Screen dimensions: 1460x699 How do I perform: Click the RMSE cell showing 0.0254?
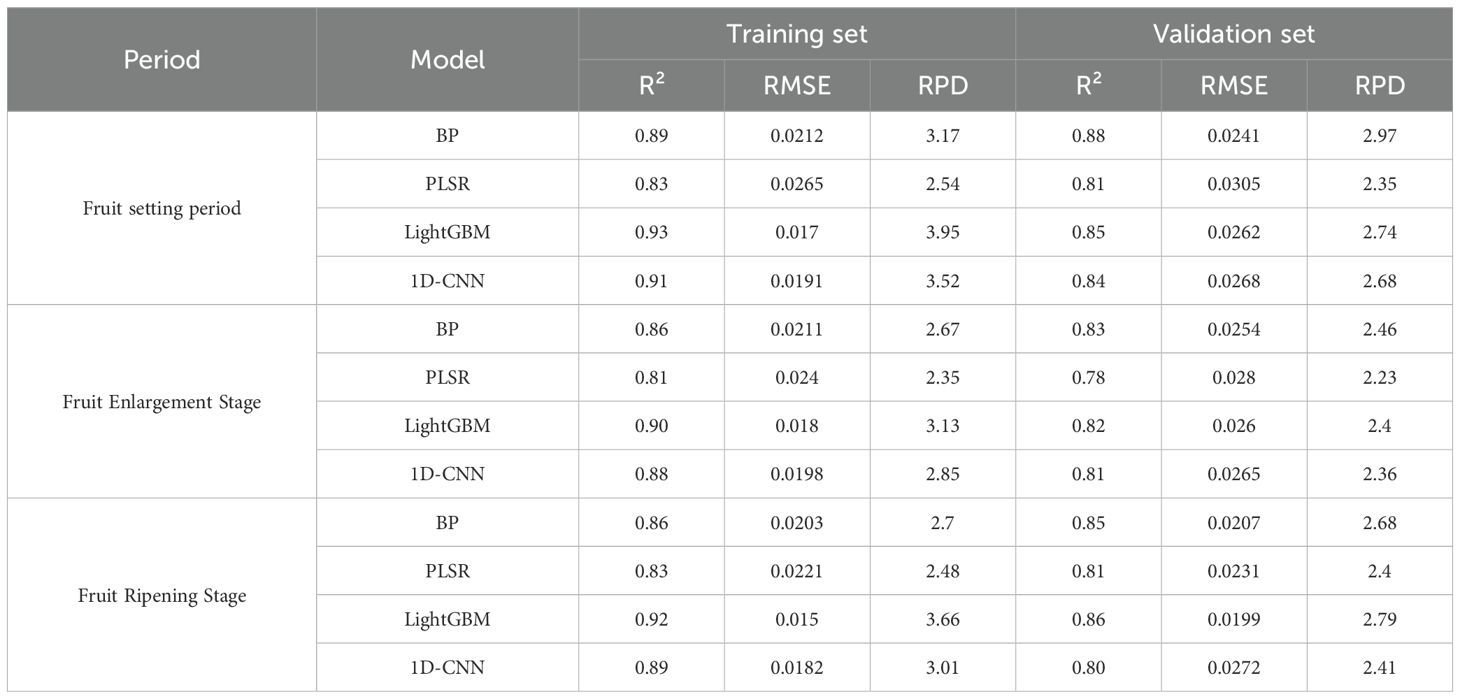click(1234, 329)
